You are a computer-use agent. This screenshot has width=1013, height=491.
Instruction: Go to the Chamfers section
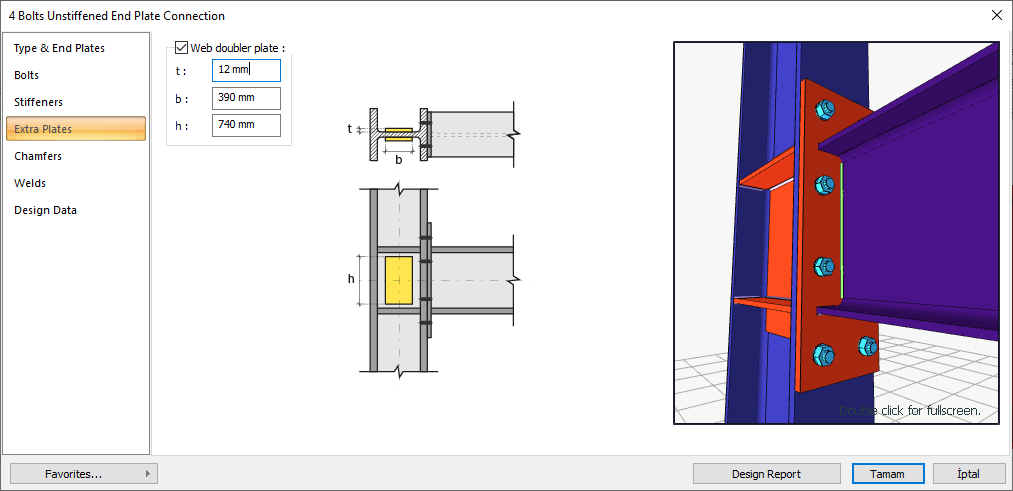tap(76, 156)
